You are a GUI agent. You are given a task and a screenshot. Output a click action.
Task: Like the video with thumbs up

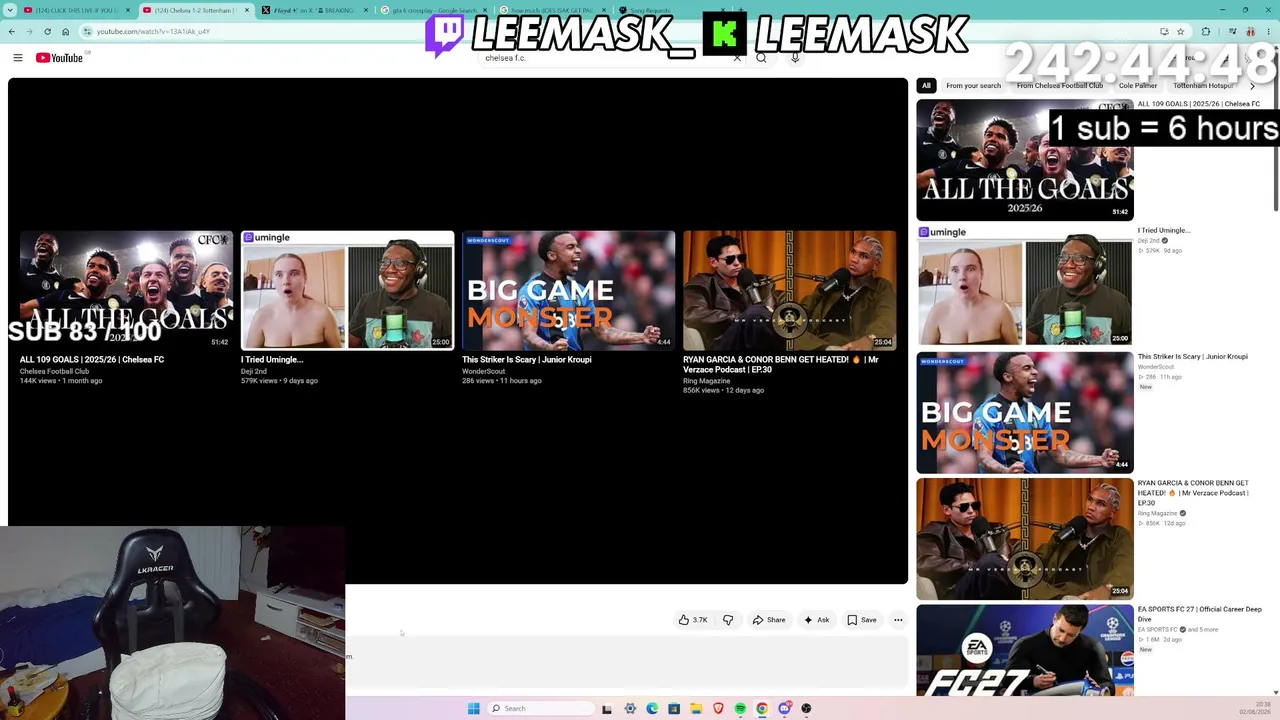(693, 620)
